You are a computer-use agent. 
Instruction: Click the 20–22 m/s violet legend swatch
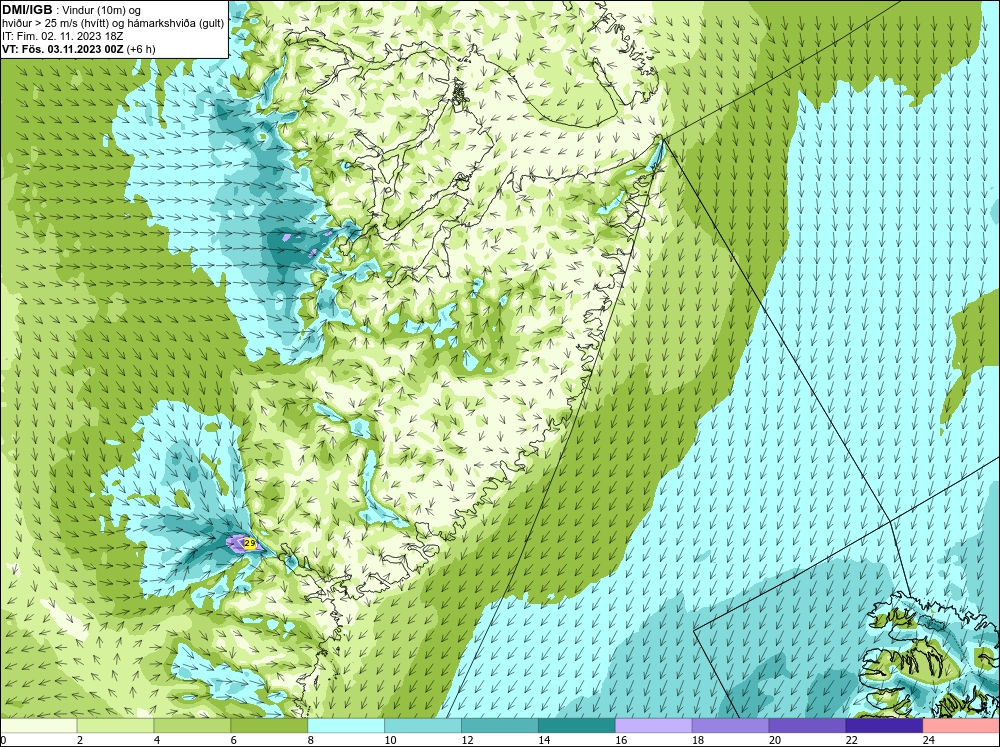pyautogui.click(x=807, y=727)
